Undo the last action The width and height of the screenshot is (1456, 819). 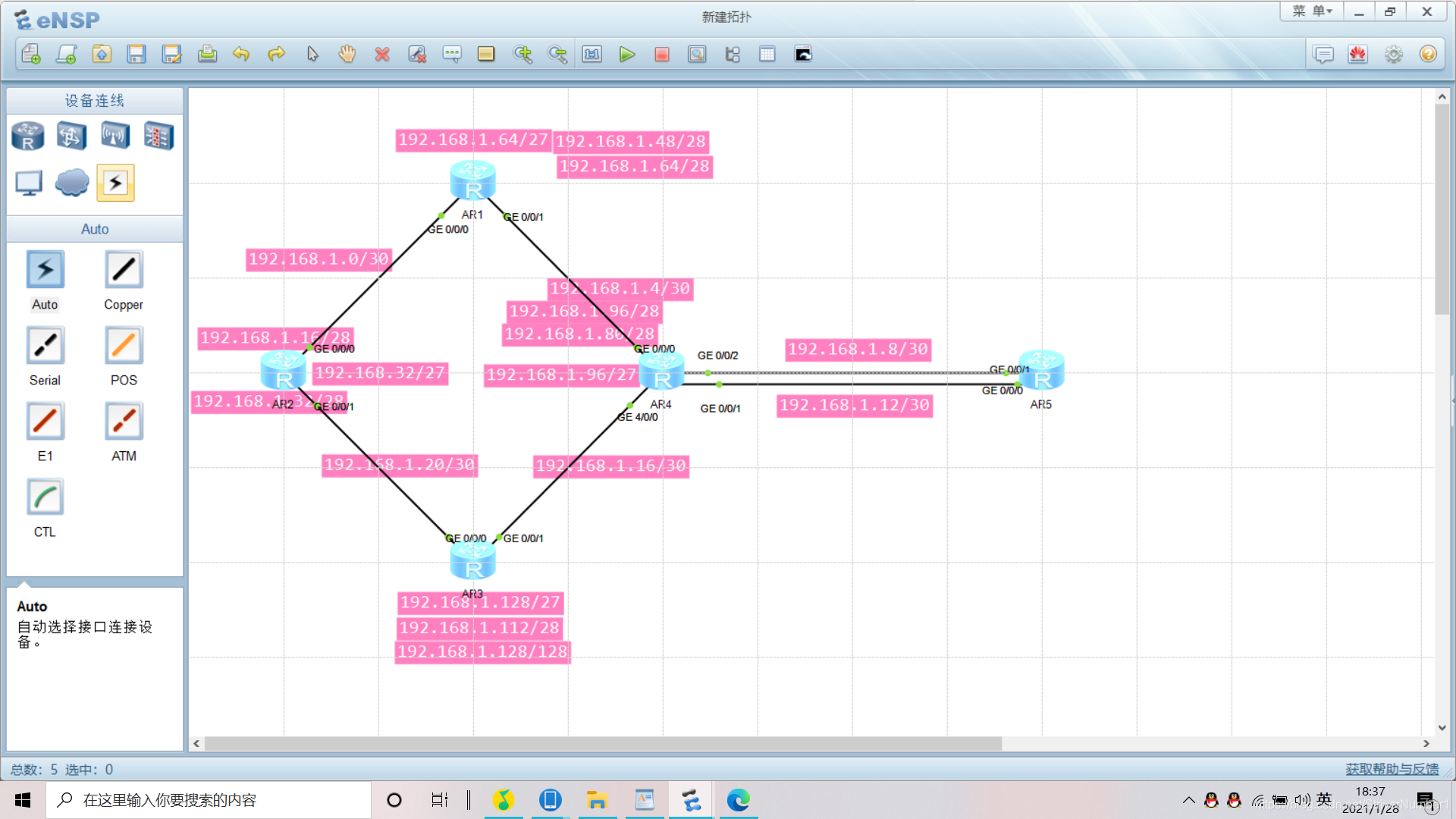(241, 54)
